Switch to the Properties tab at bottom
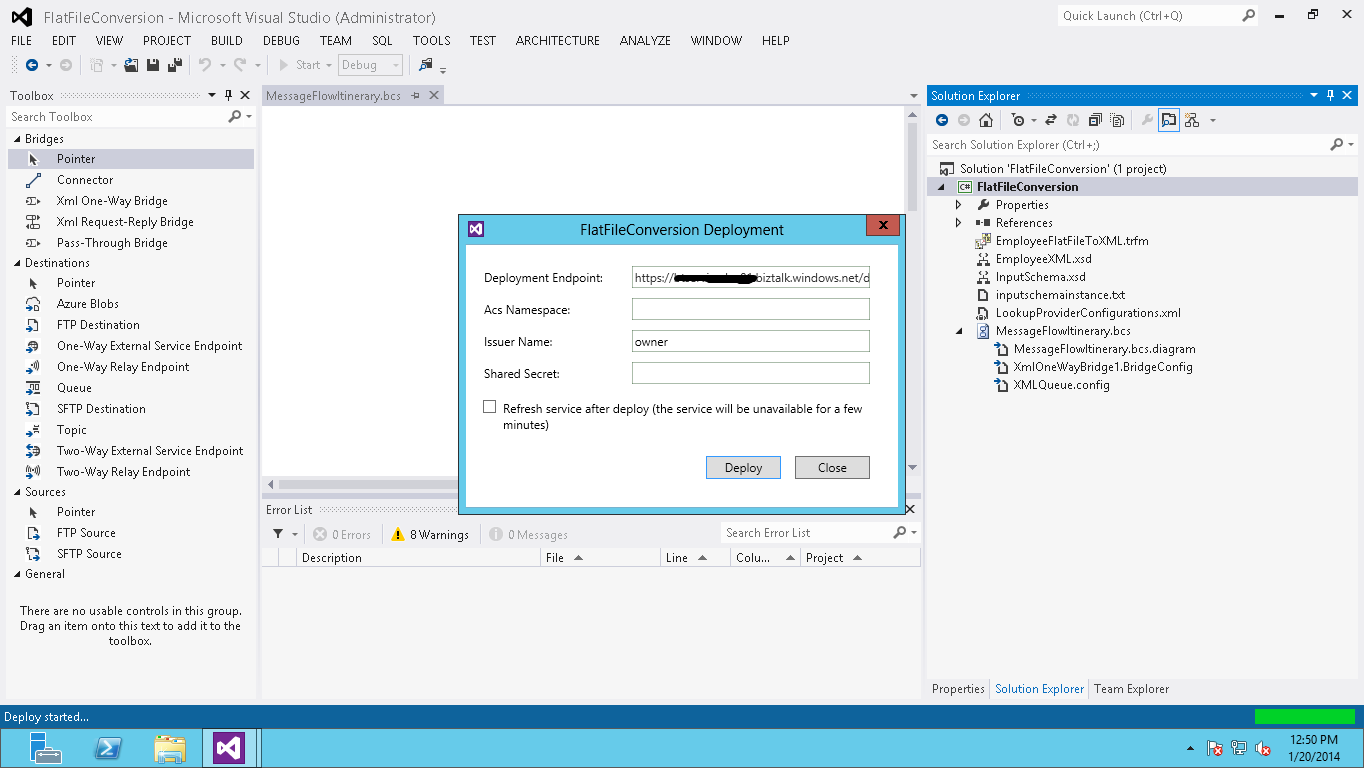 (x=958, y=689)
